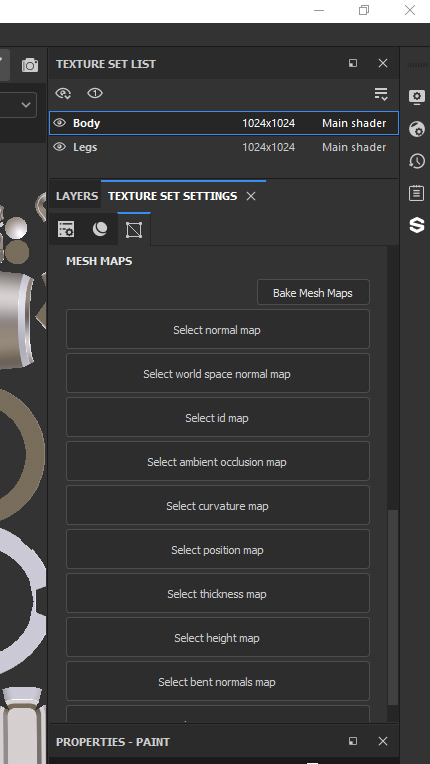This screenshot has width=430, height=764.
Task: Hide the Legs texture set
Action: pyautogui.click(x=59, y=147)
